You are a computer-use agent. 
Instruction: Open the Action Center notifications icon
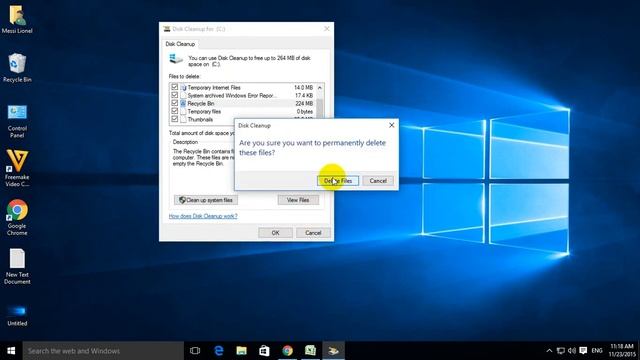[583, 351]
